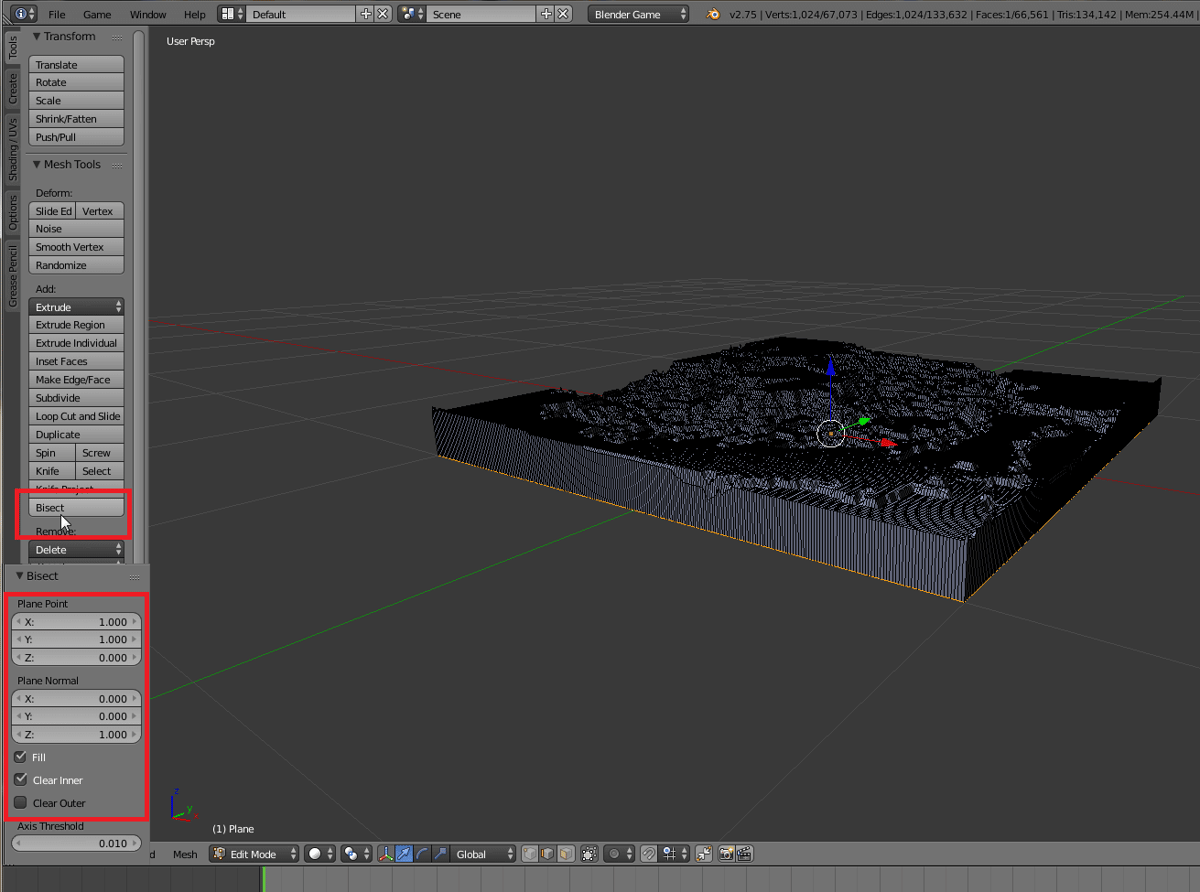
Task: Delete the Default screen layout with X
Action: (384, 14)
